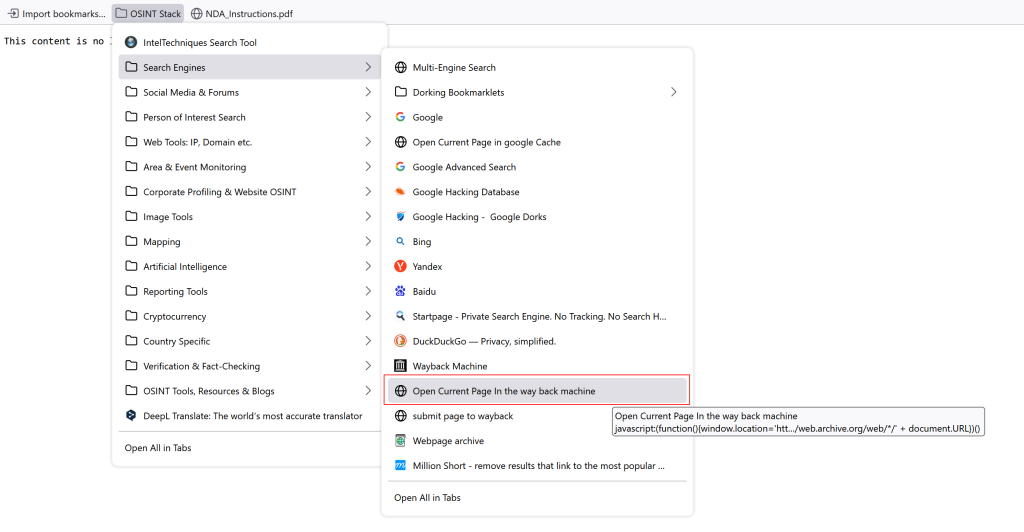This screenshot has height=532, width=1024.
Task: Open the Yandex bookmark icon
Action: click(400, 266)
